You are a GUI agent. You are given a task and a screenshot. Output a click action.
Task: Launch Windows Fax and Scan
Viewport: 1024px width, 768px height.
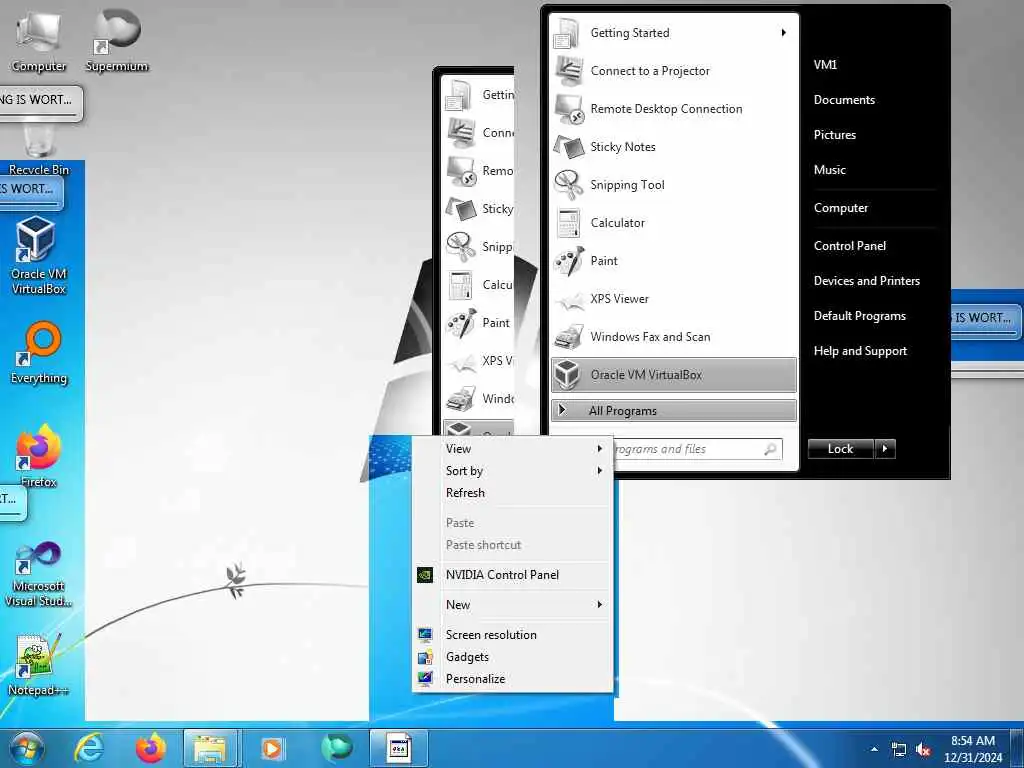coord(673,336)
